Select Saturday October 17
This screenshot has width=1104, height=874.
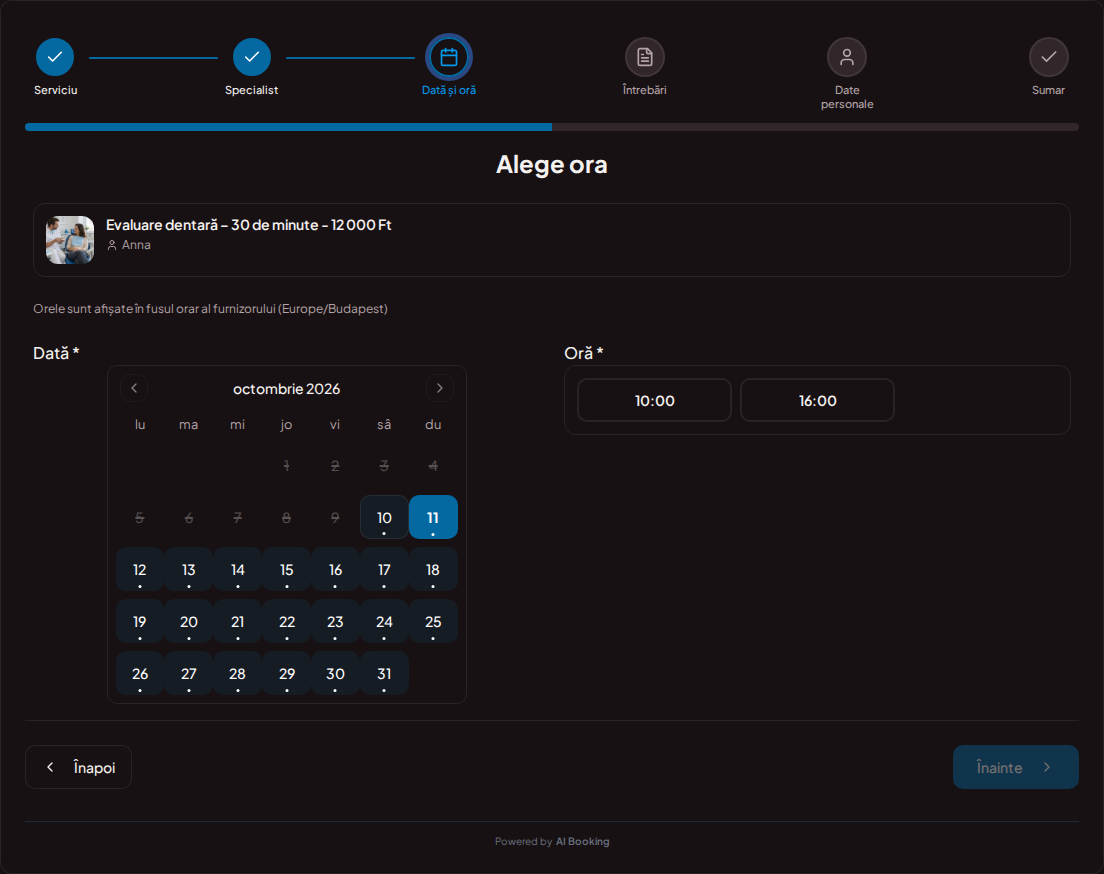(x=384, y=570)
